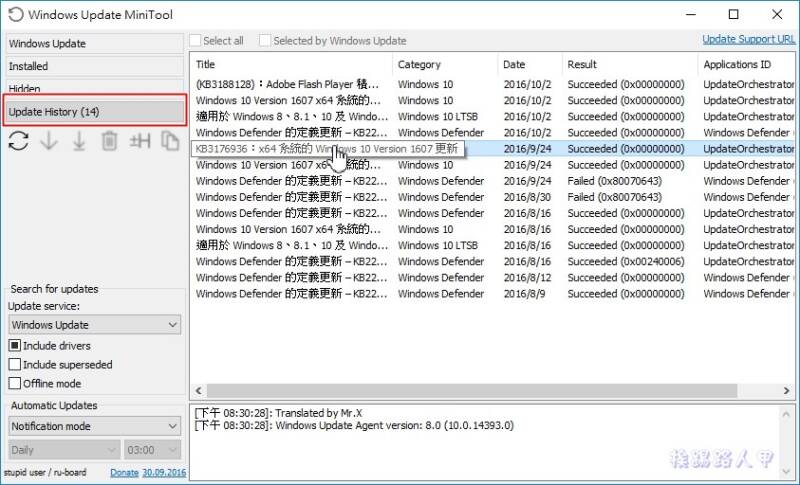800x485 pixels.
Task: Sort by the Title column header
Action: click(291, 64)
